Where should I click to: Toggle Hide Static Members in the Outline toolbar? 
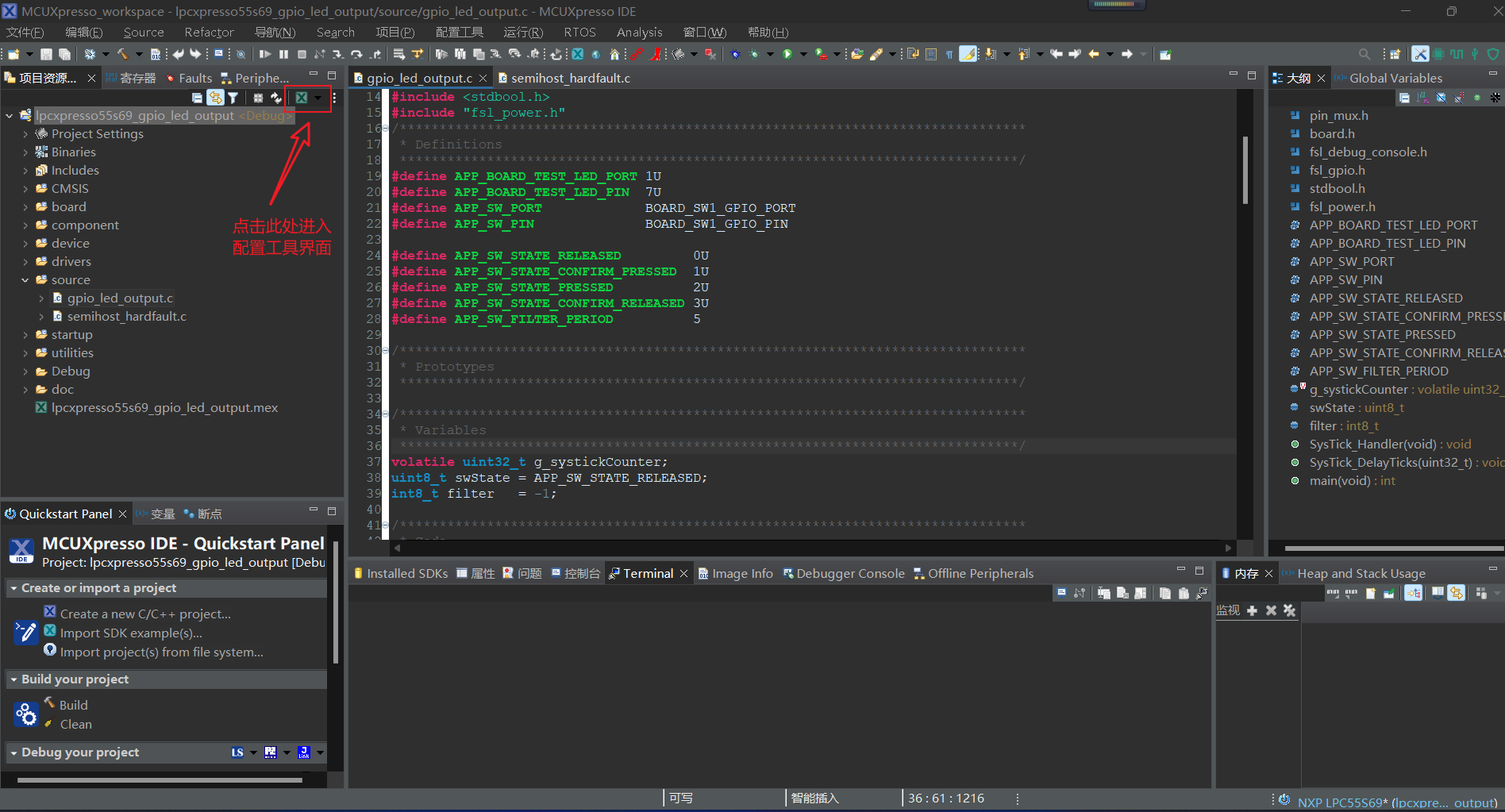(1459, 98)
